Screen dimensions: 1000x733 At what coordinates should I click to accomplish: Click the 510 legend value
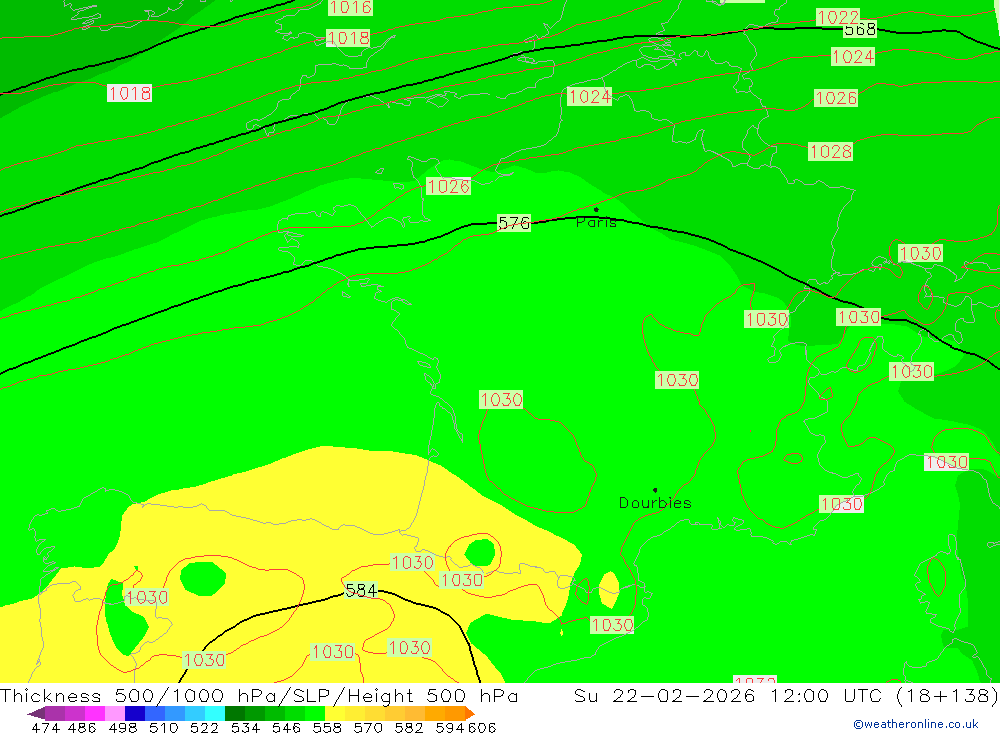point(163,727)
